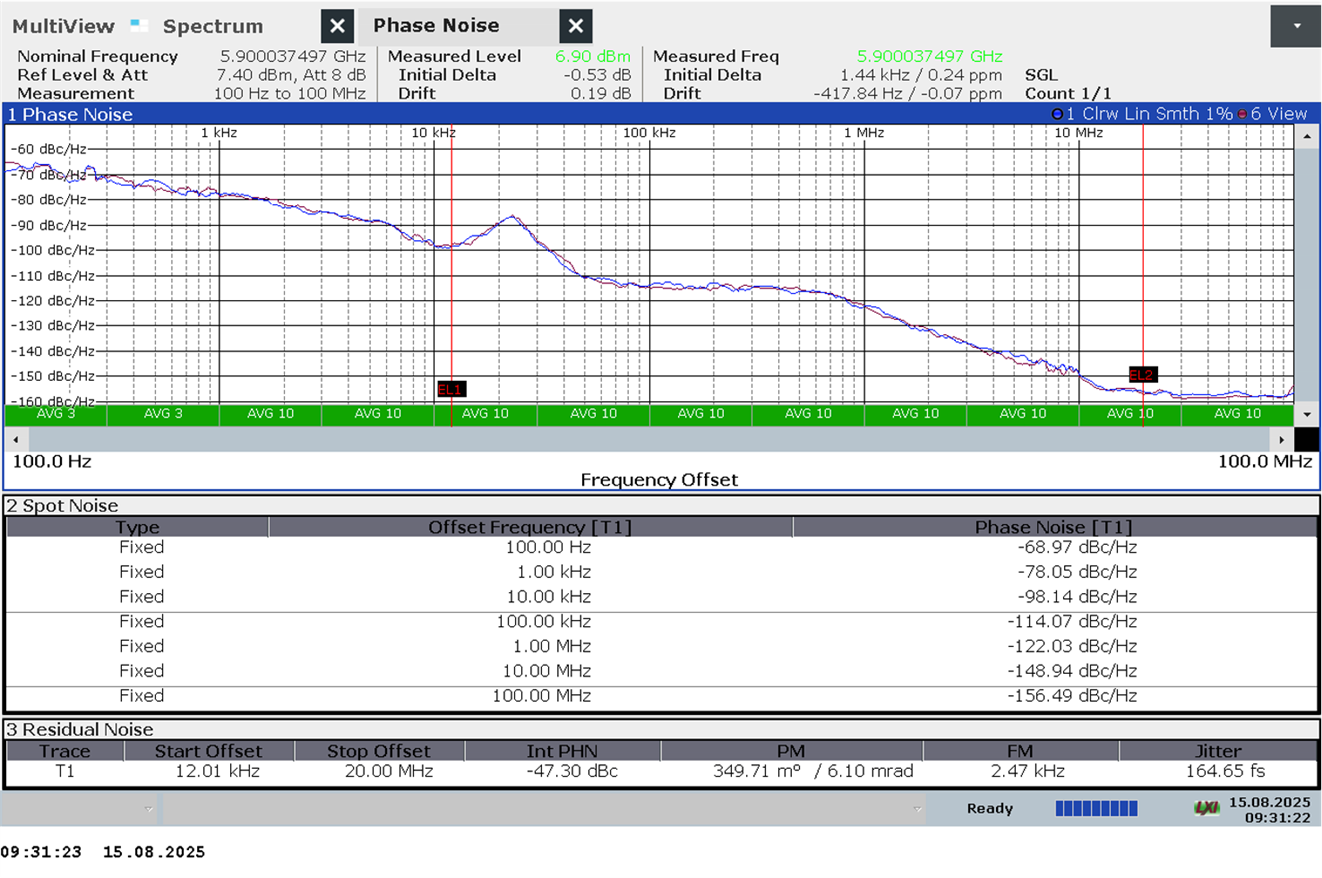Select the 100.00 MHz offset cell
Image resolution: width=1322 pixels, height=878 pixels.
click(542, 696)
